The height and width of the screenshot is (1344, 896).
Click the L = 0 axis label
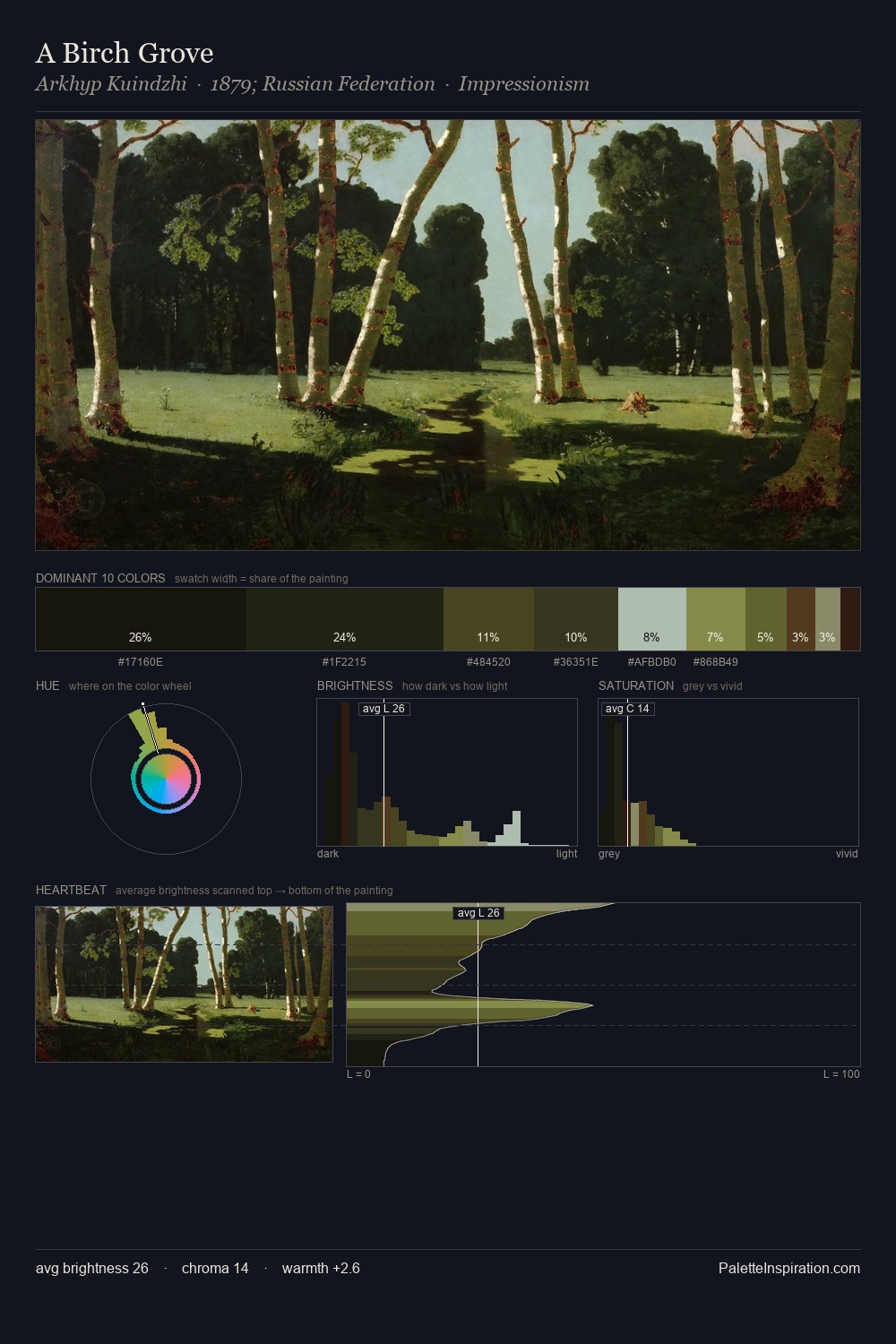[x=358, y=1074]
